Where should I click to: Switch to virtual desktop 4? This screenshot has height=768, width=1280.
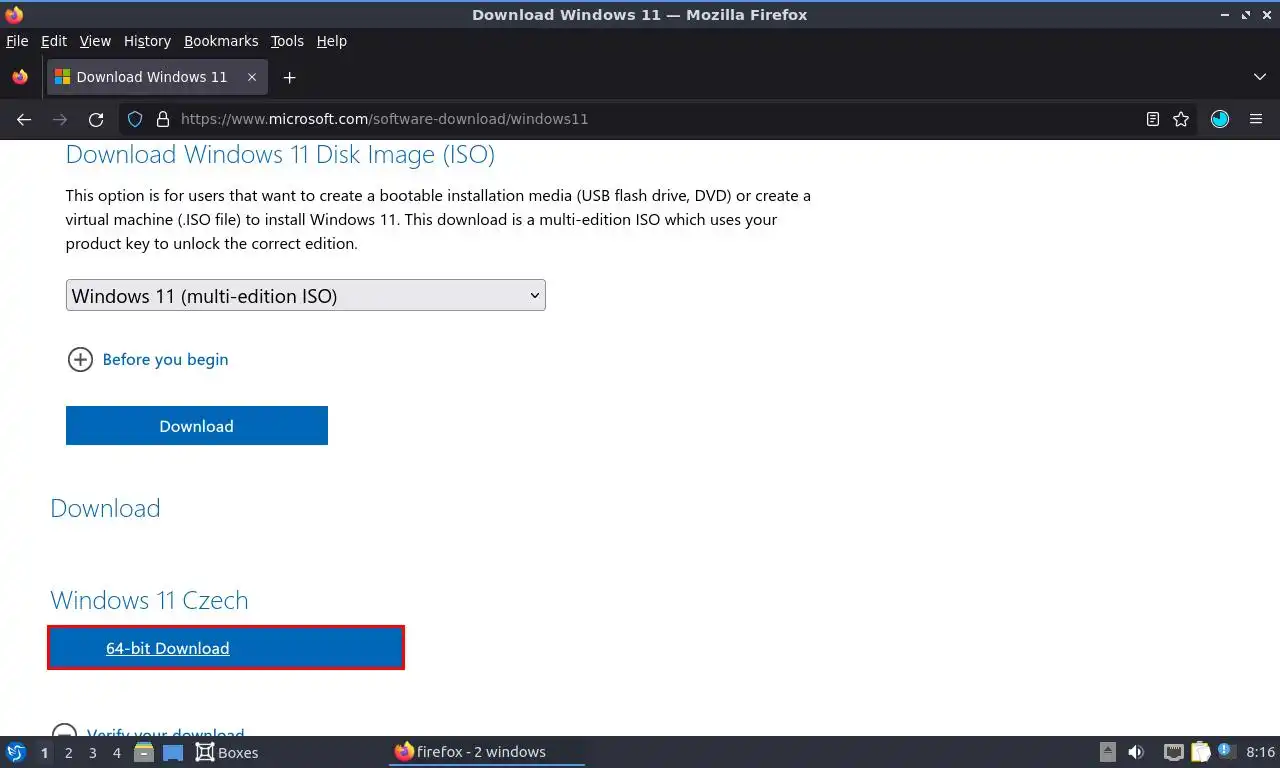(117, 753)
